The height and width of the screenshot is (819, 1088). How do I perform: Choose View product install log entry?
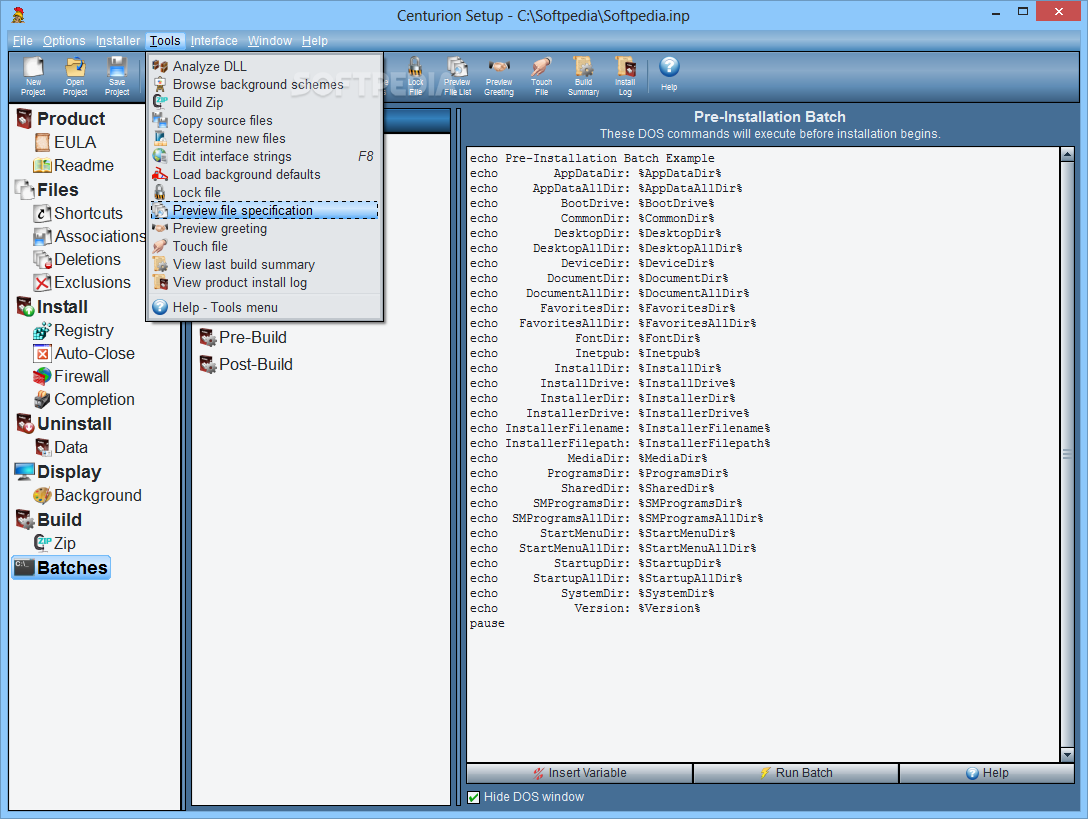tap(264, 282)
